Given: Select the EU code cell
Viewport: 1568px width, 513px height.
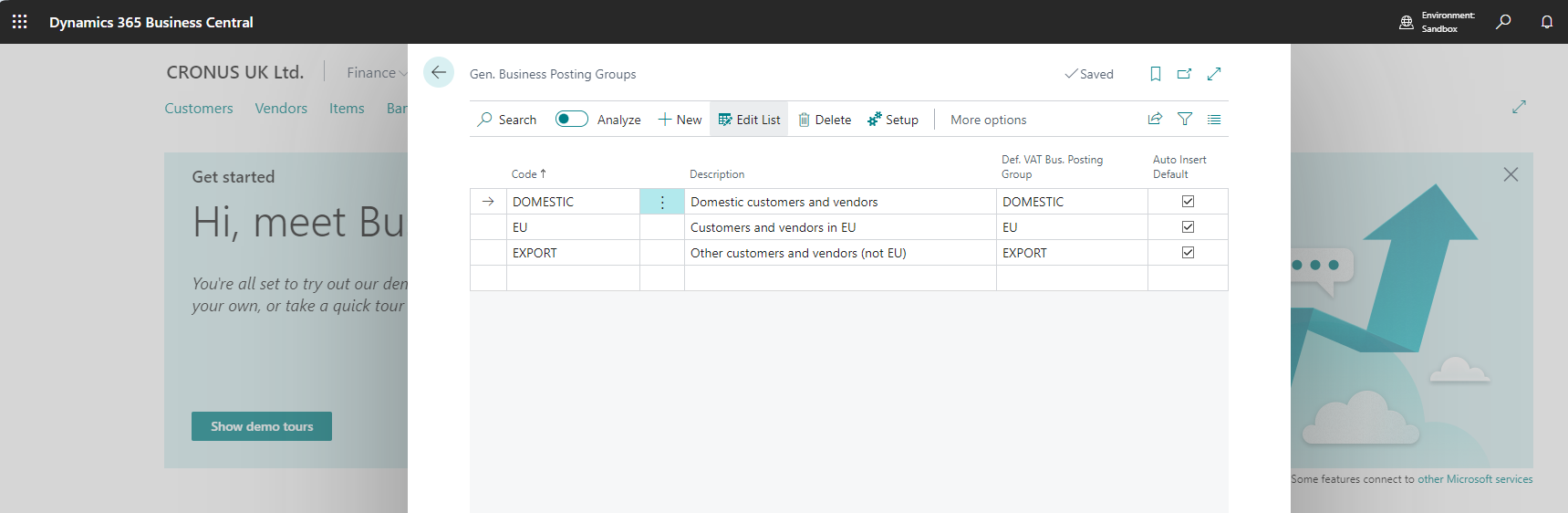Looking at the screenshot, I should (x=573, y=227).
